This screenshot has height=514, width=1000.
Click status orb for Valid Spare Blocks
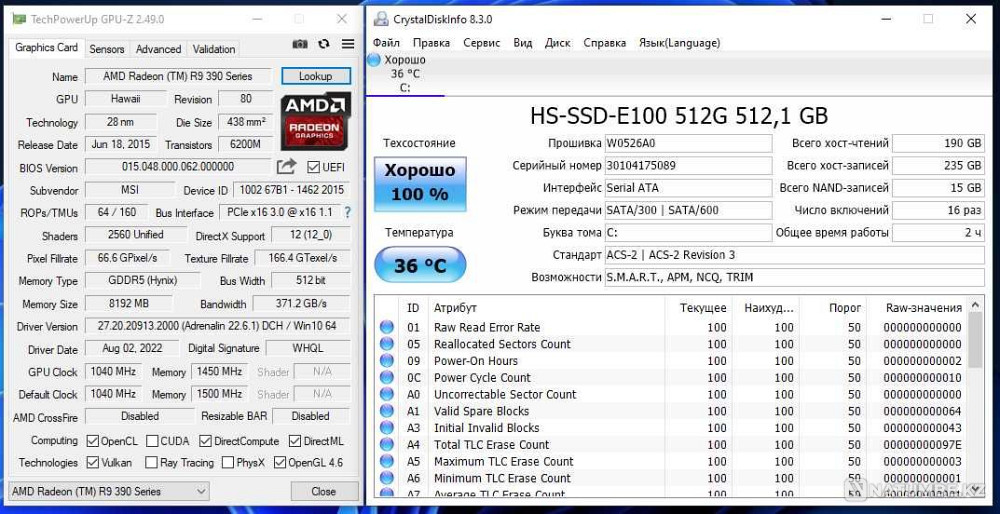pos(387,411)
